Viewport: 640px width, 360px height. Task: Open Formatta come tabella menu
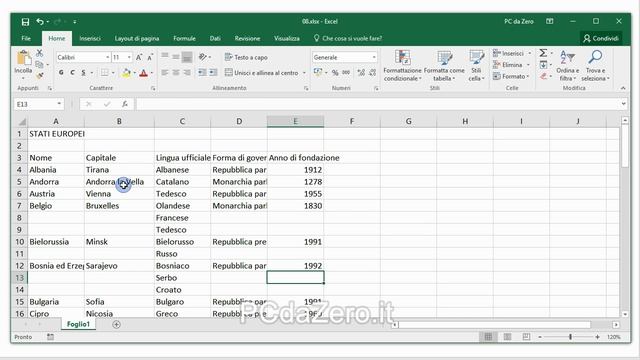[444, 65]
